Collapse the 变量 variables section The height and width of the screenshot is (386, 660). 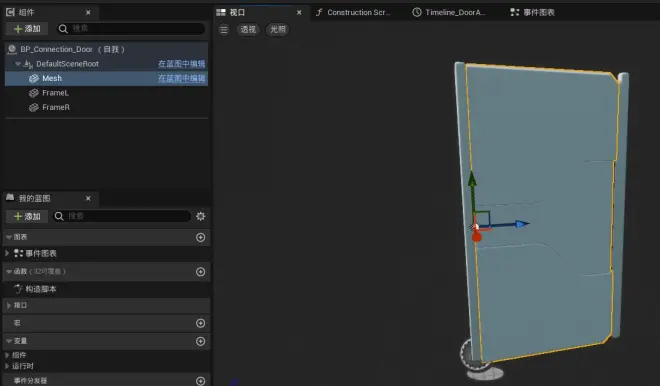pyautogui.click(x=9, y=341)
